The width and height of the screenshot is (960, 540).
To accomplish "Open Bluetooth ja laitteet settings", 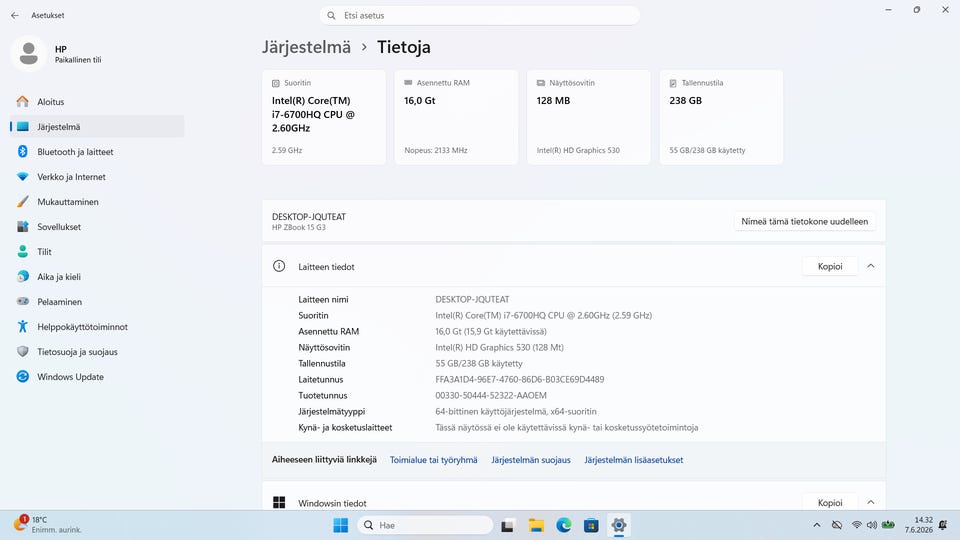I will (97, 152).
